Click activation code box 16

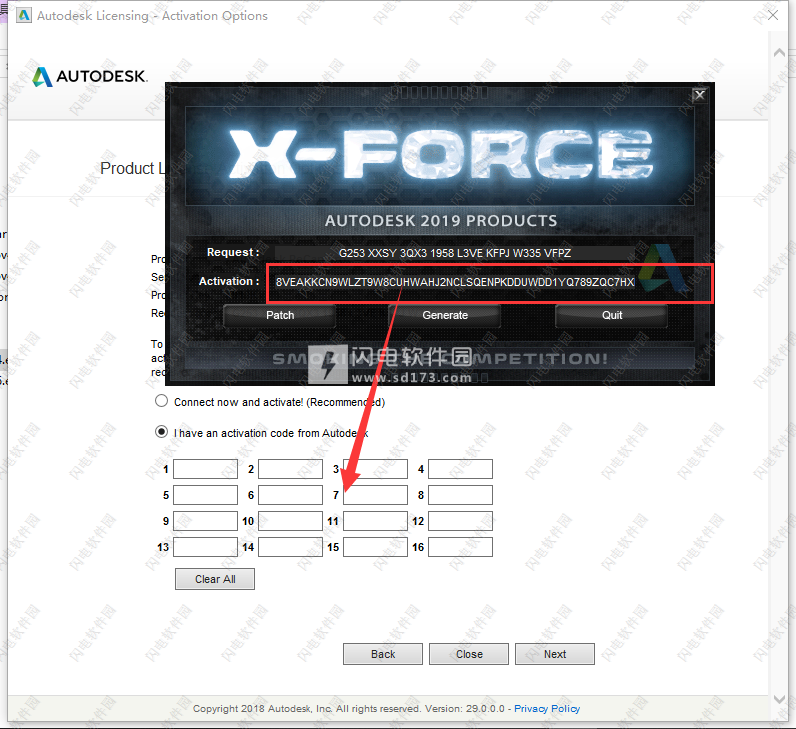coord(460,547)
